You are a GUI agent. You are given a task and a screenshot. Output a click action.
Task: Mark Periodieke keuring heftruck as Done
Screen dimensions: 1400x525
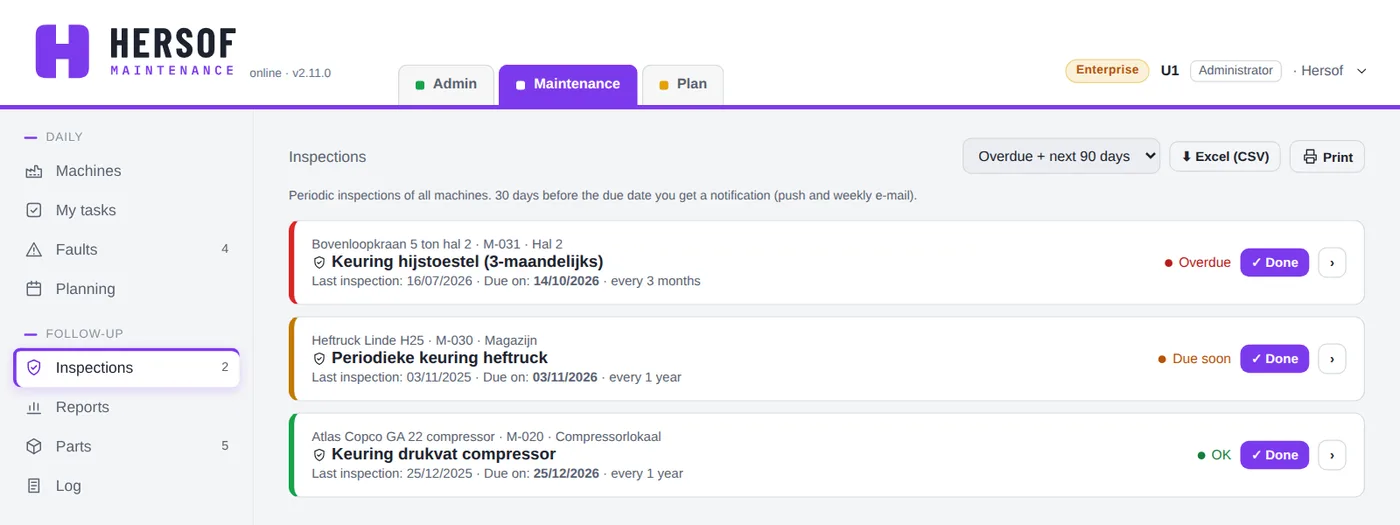1274,359
